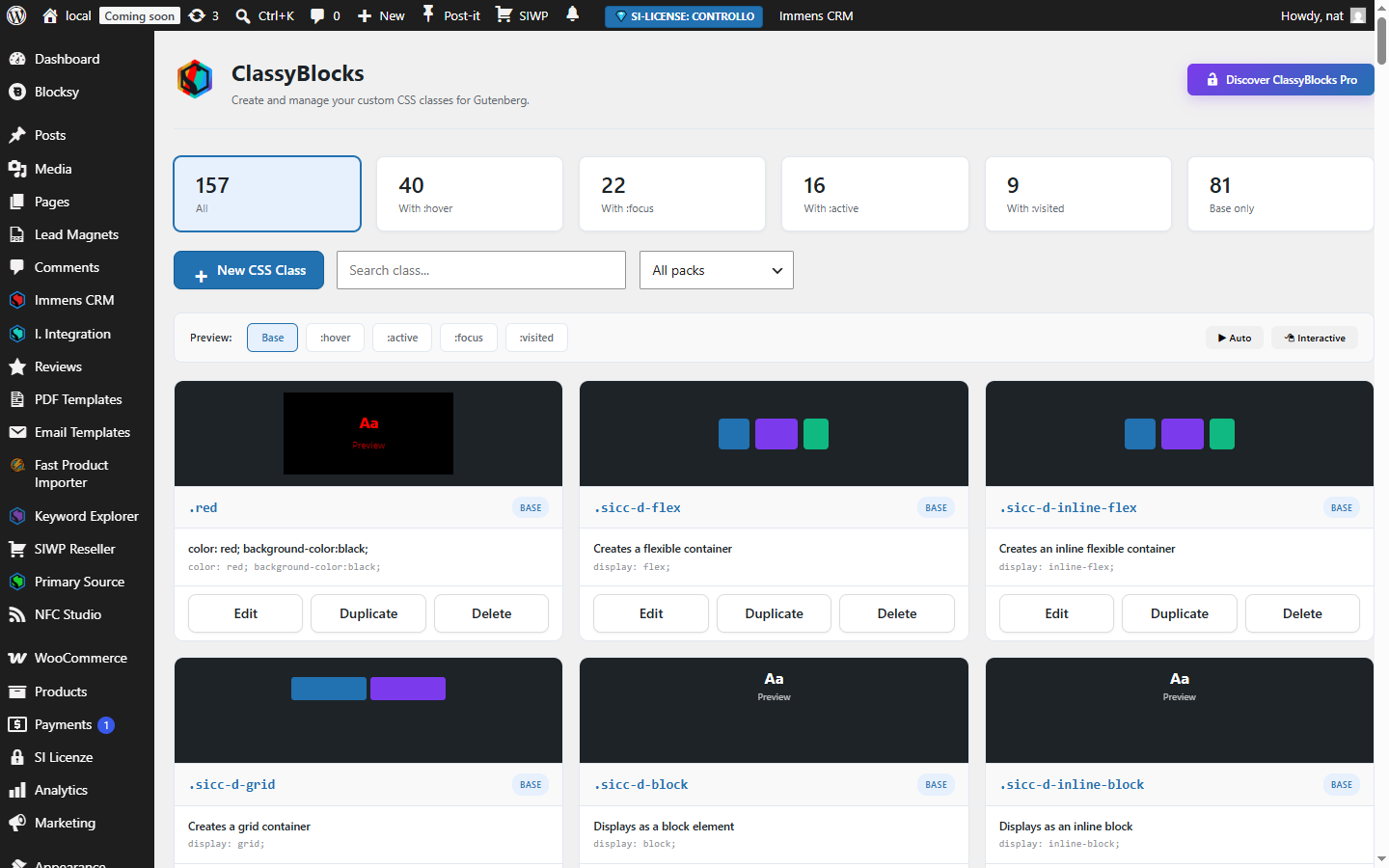The image size is (1389, 868).
Task: Click the Keyword Explorer sidebar icon
Action: tap(17, 516)
